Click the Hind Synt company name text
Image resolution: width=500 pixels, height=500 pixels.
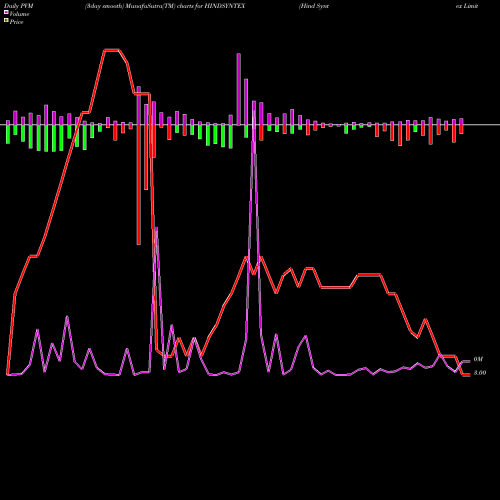click(314, 6)
